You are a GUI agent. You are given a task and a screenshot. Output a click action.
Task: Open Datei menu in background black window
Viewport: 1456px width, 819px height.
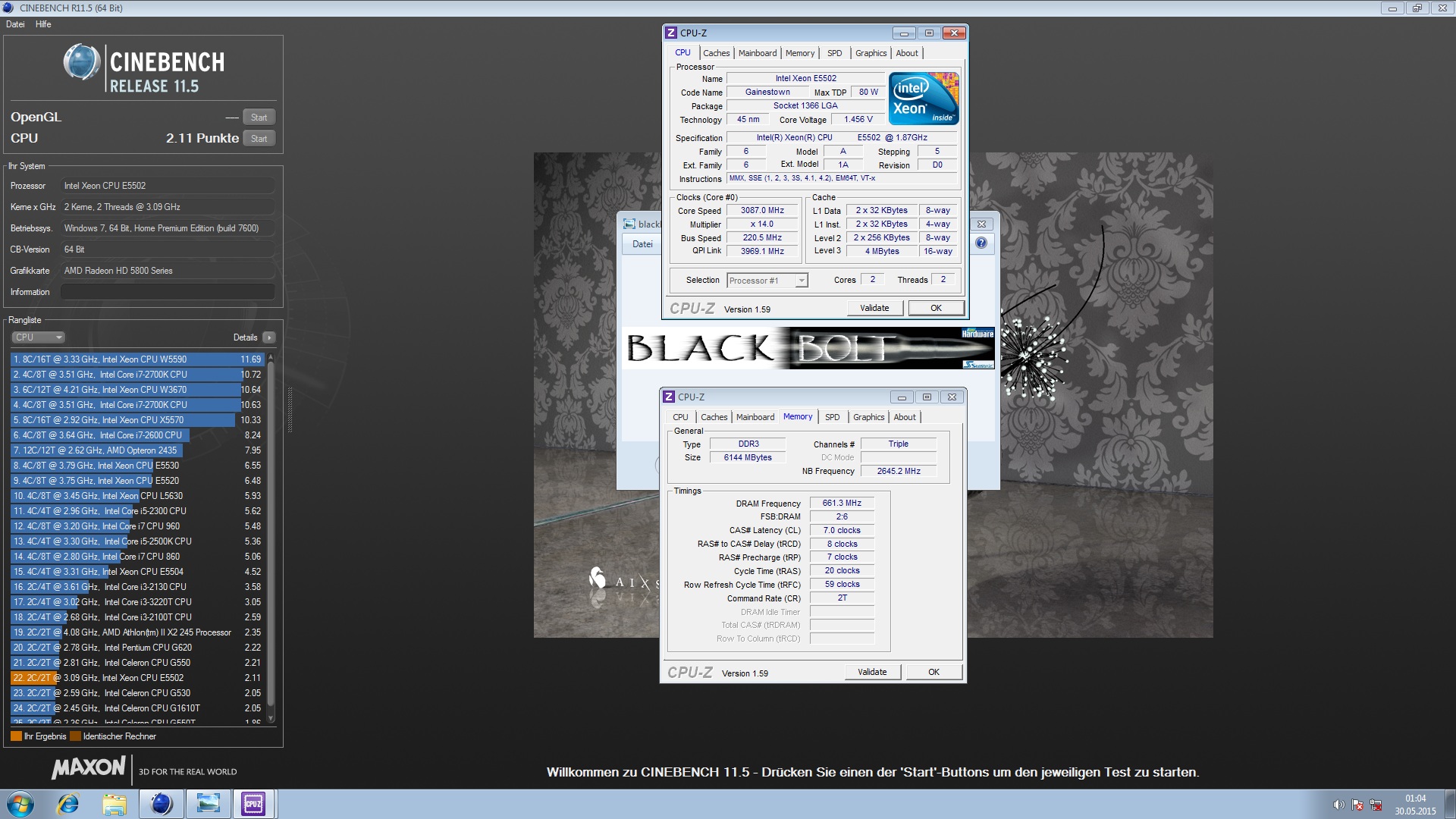pos(642,244)
